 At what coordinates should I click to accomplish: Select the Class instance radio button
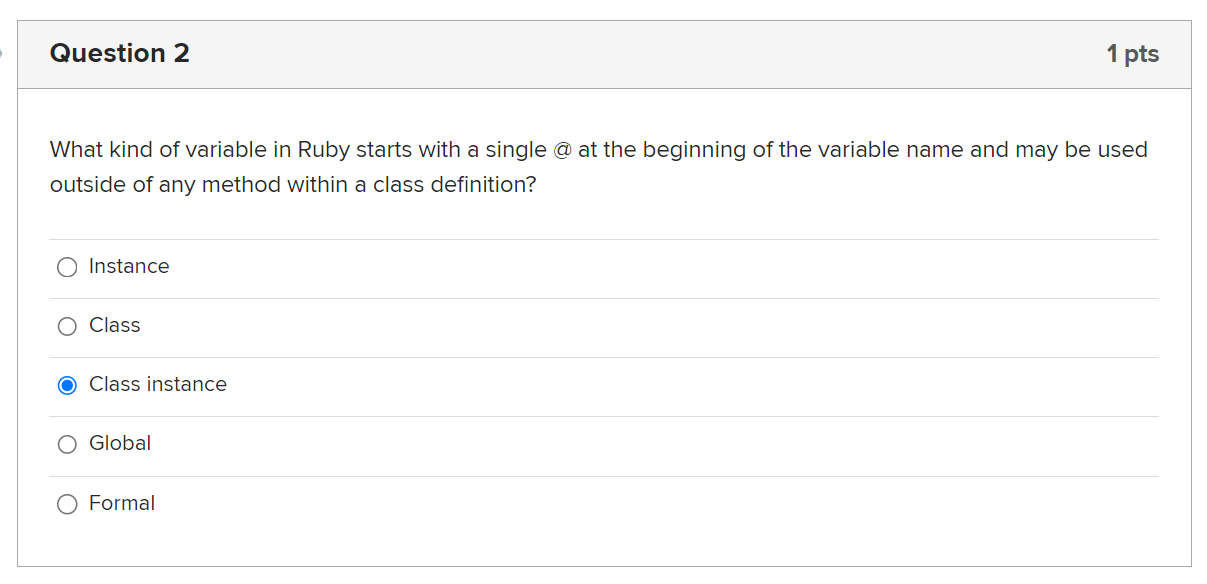67,384
